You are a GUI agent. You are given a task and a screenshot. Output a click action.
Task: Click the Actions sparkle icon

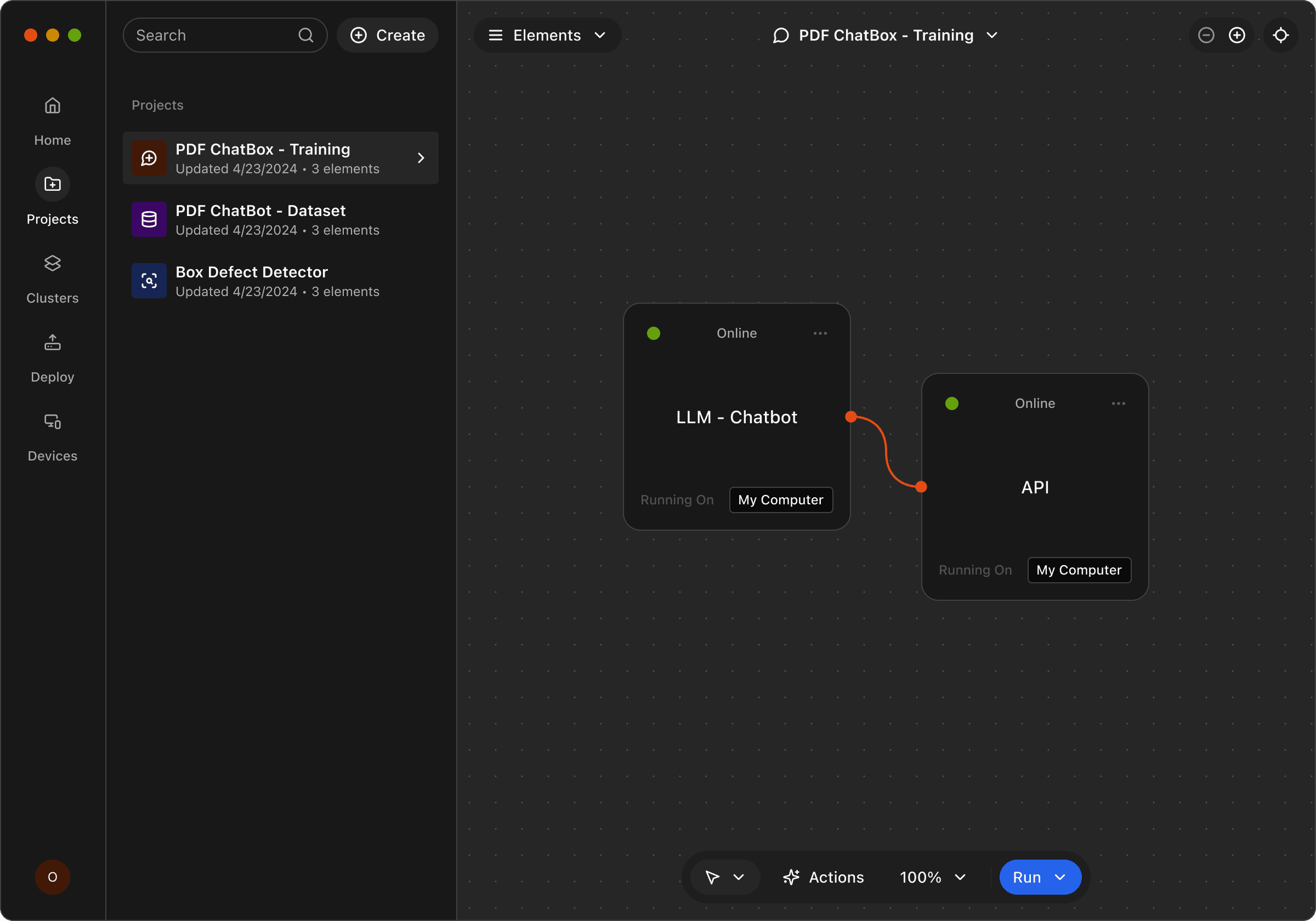coord(792,877)
